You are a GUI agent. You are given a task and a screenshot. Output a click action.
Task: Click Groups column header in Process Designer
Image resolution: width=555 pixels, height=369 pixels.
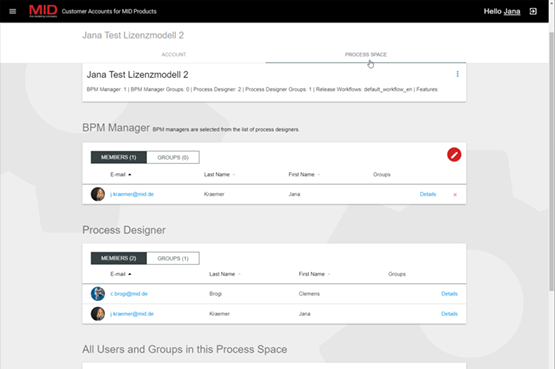pyautogui.click(x=397, y=274)
